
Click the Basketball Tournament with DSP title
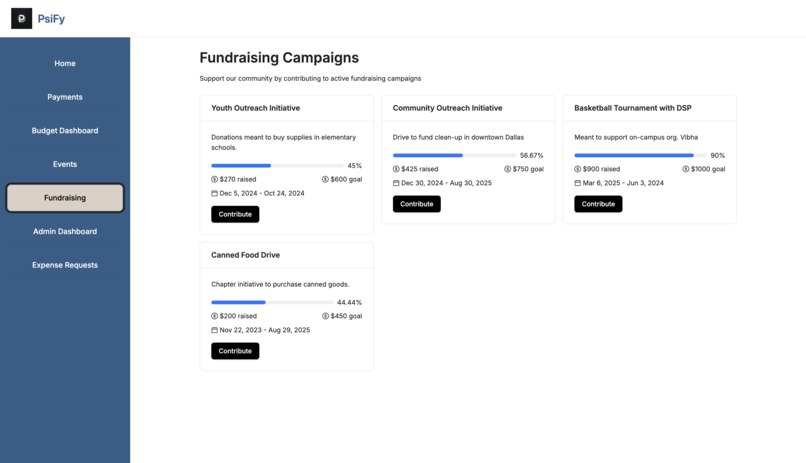click(633, 108)
